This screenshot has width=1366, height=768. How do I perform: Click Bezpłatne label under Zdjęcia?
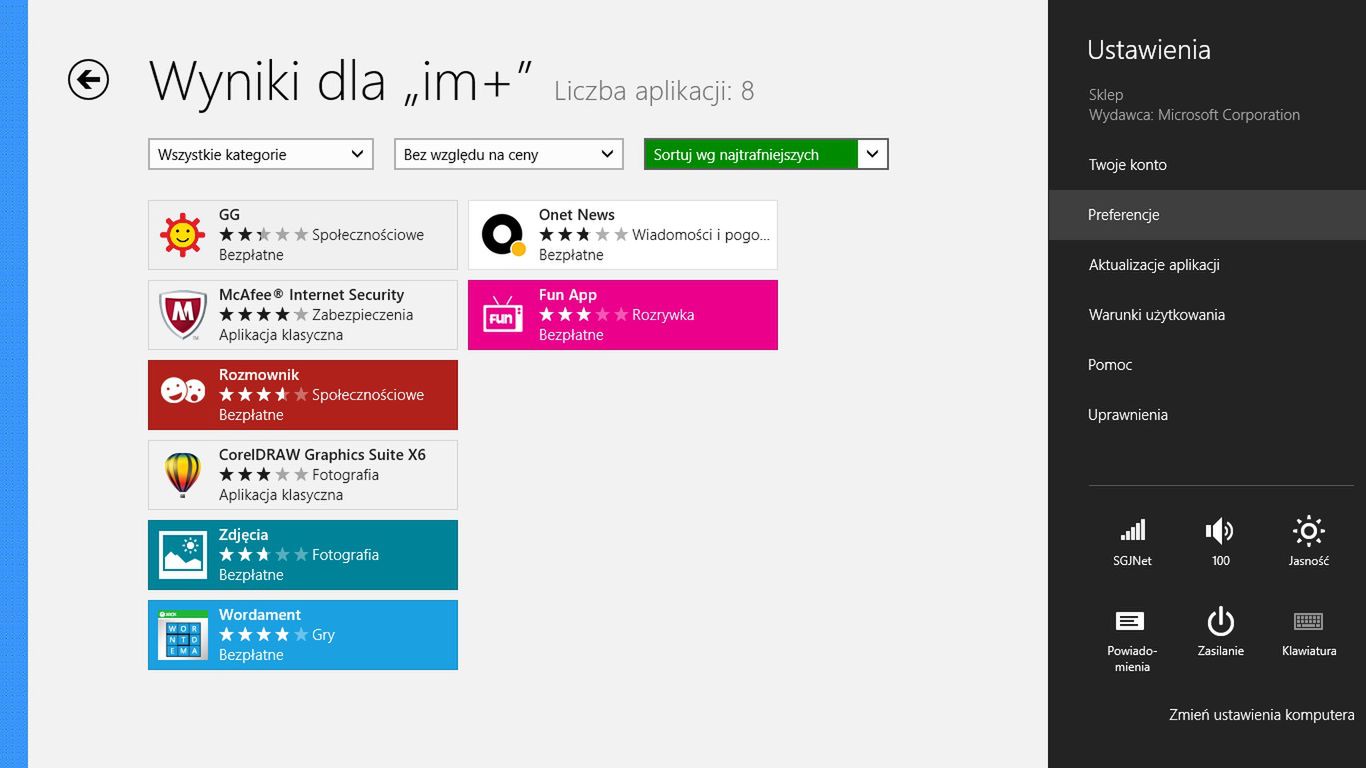(x=251, y=575)
